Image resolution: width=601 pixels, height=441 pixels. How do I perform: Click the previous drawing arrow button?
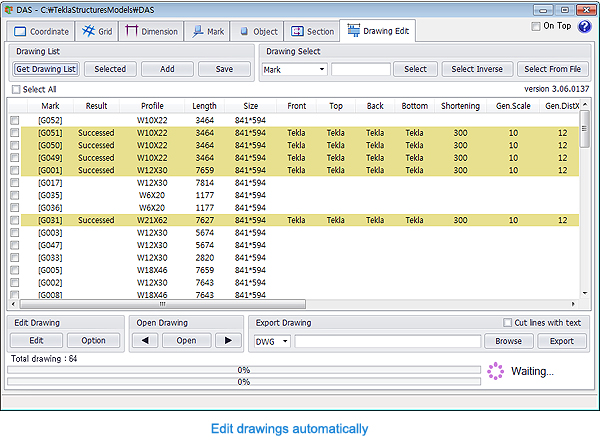coord(145,340)
